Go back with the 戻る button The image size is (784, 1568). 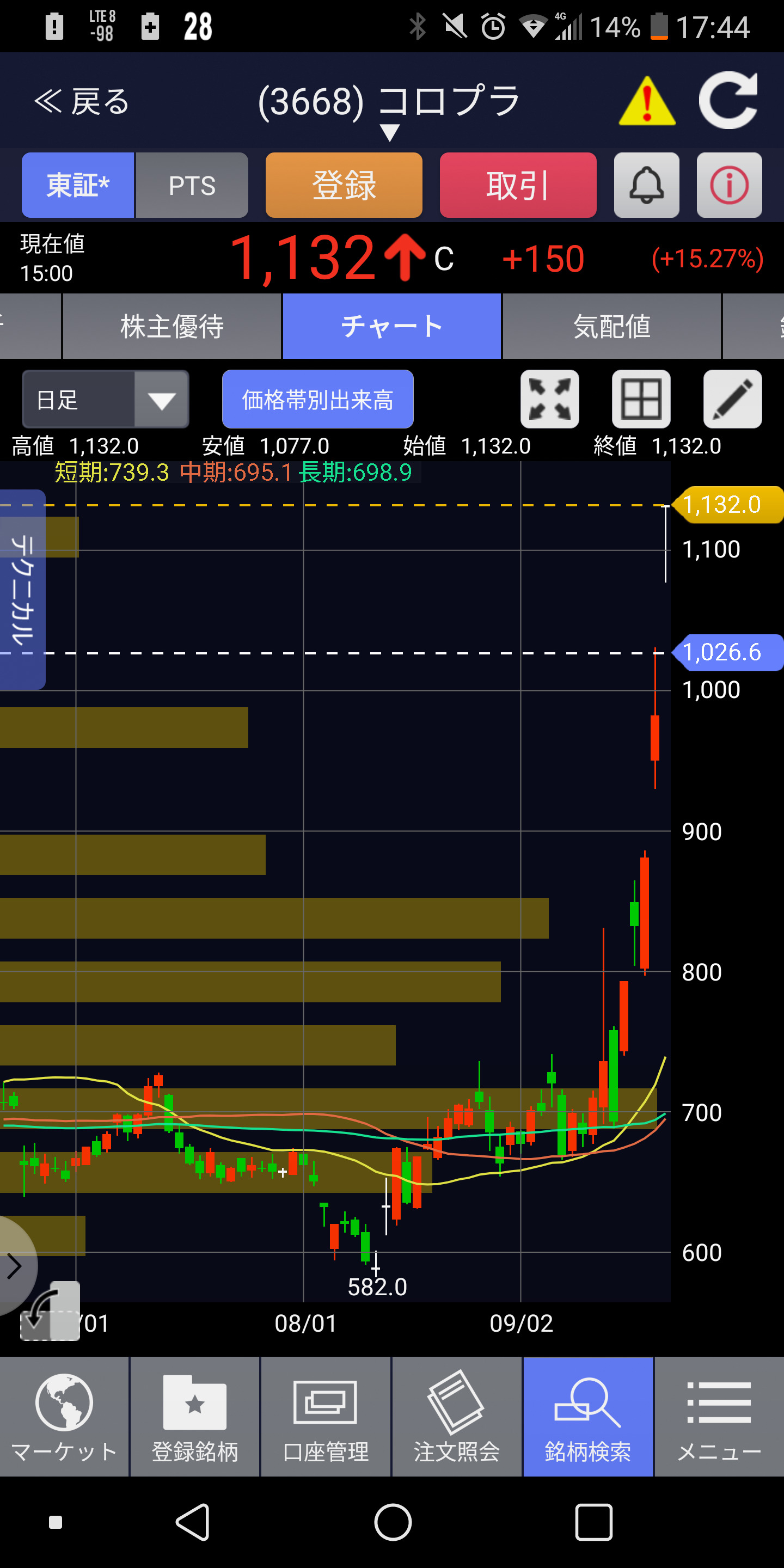[x=82, y=101]
